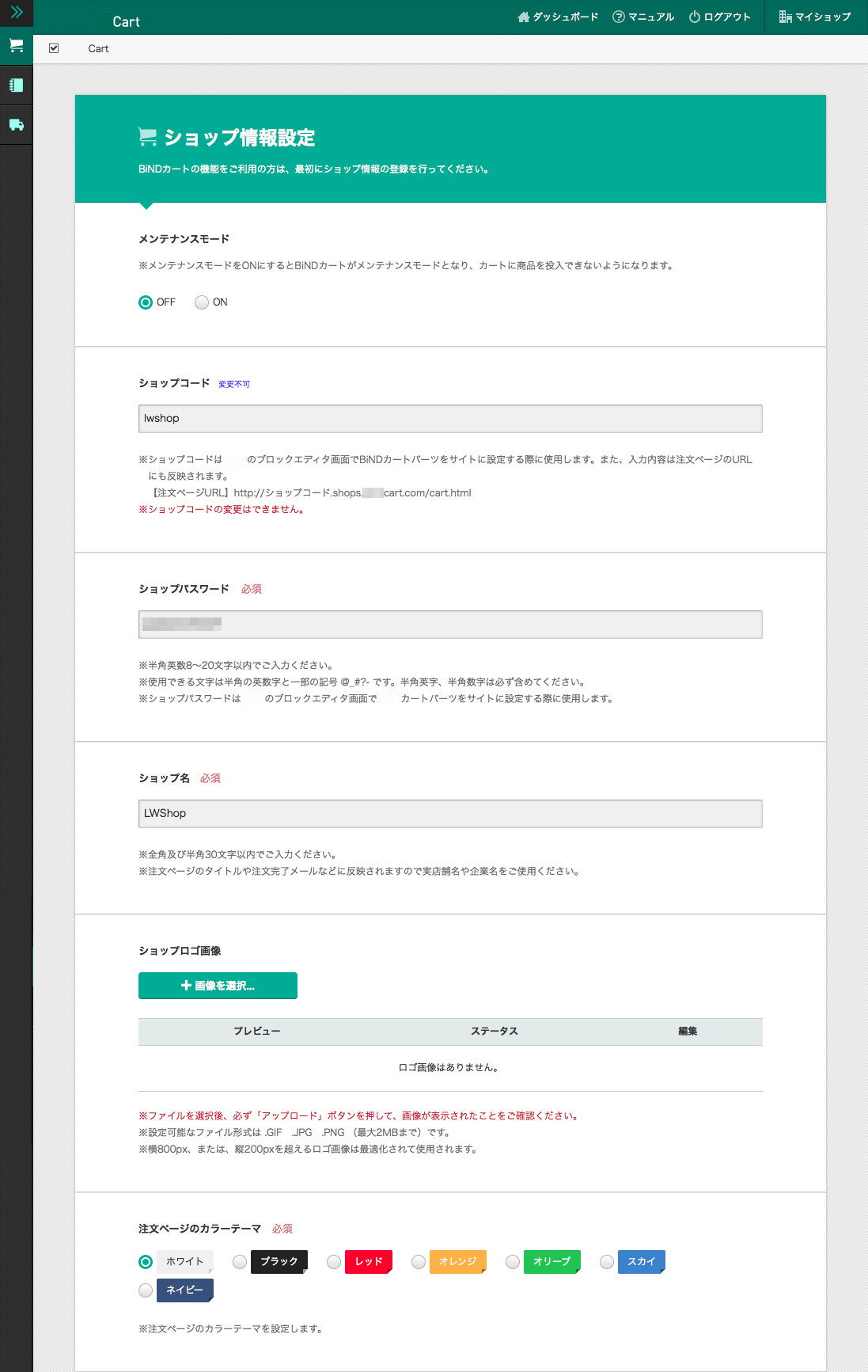Open the delivery truck sidebar icon
868x1372 pixels.
[x=16, y=125]
